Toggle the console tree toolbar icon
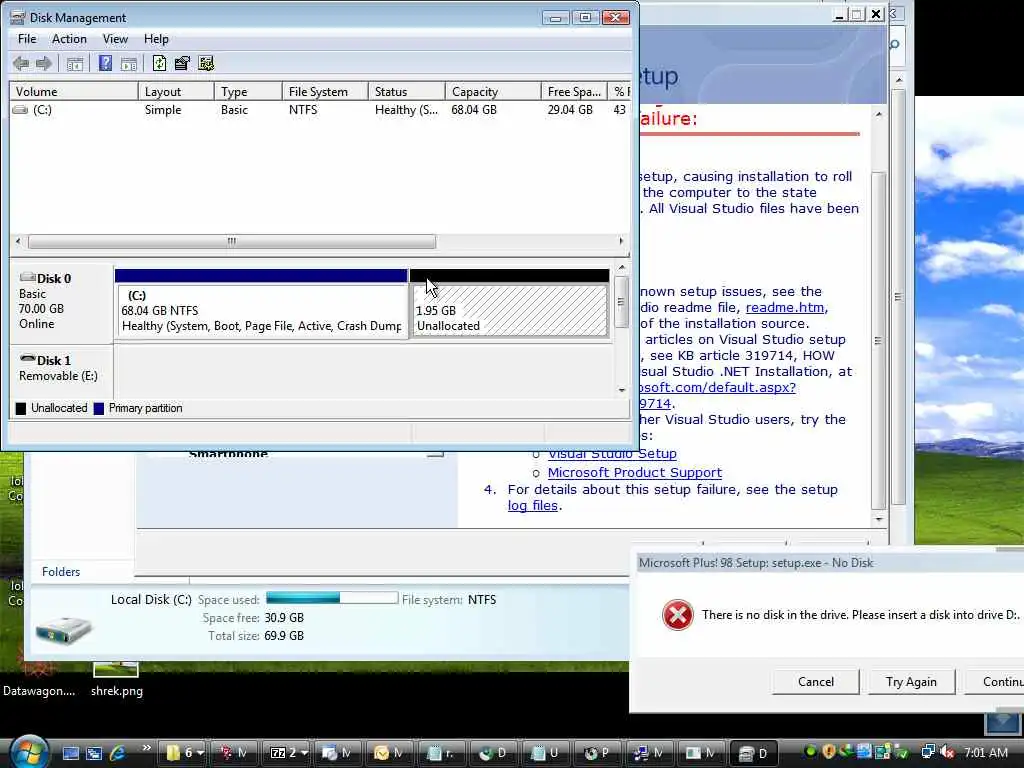 tap(75, 63)
